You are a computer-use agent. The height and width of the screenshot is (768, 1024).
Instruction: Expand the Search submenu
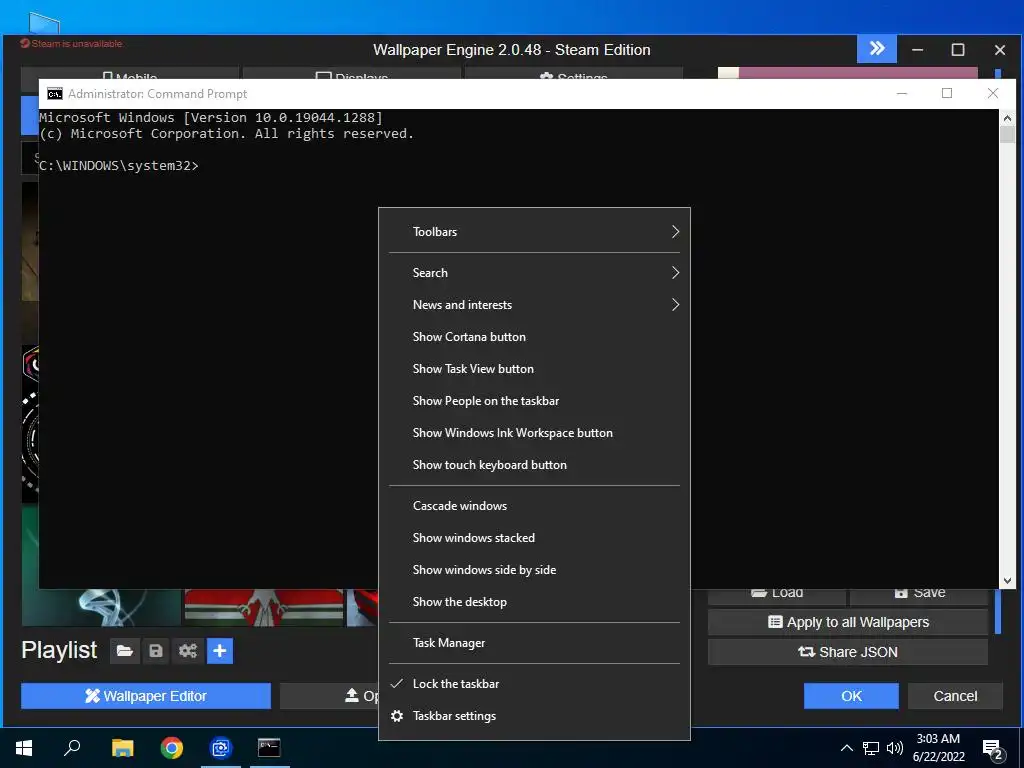[534, 273]
